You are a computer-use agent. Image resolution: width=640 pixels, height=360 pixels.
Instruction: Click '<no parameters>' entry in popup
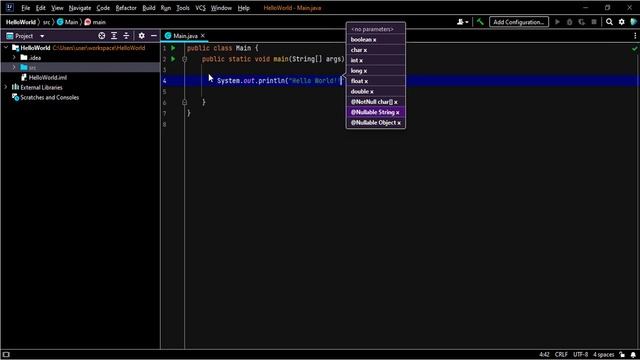coord(376,29)
